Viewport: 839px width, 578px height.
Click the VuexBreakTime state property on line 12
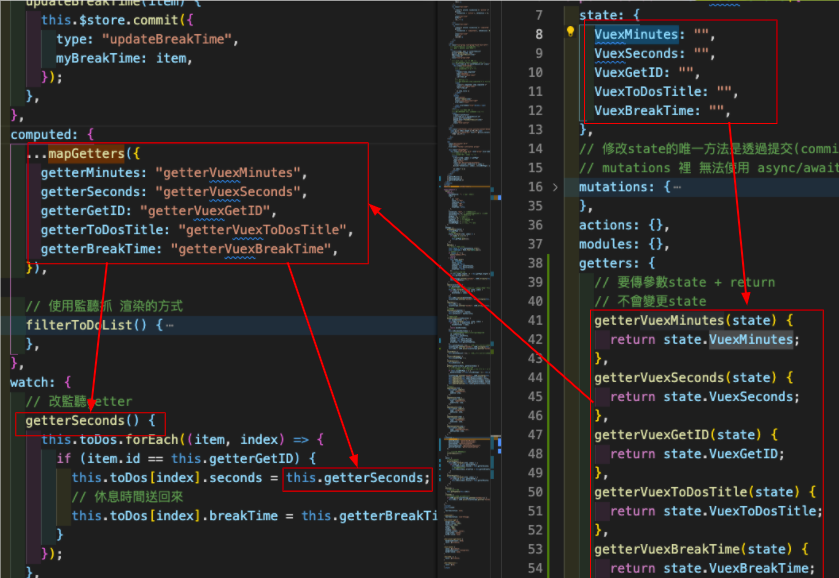[644, 111]
